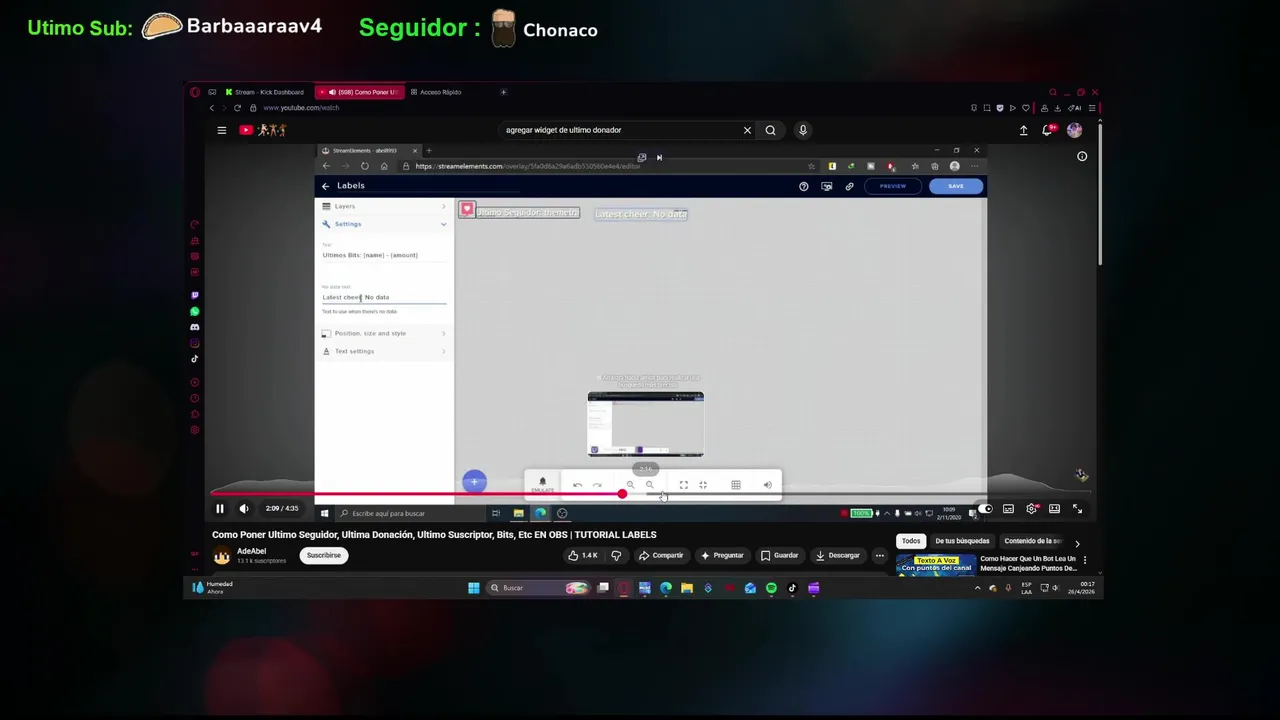Click the SAVE button in the video
Viewport: 1280px width, 720px height.
point(956,186)
